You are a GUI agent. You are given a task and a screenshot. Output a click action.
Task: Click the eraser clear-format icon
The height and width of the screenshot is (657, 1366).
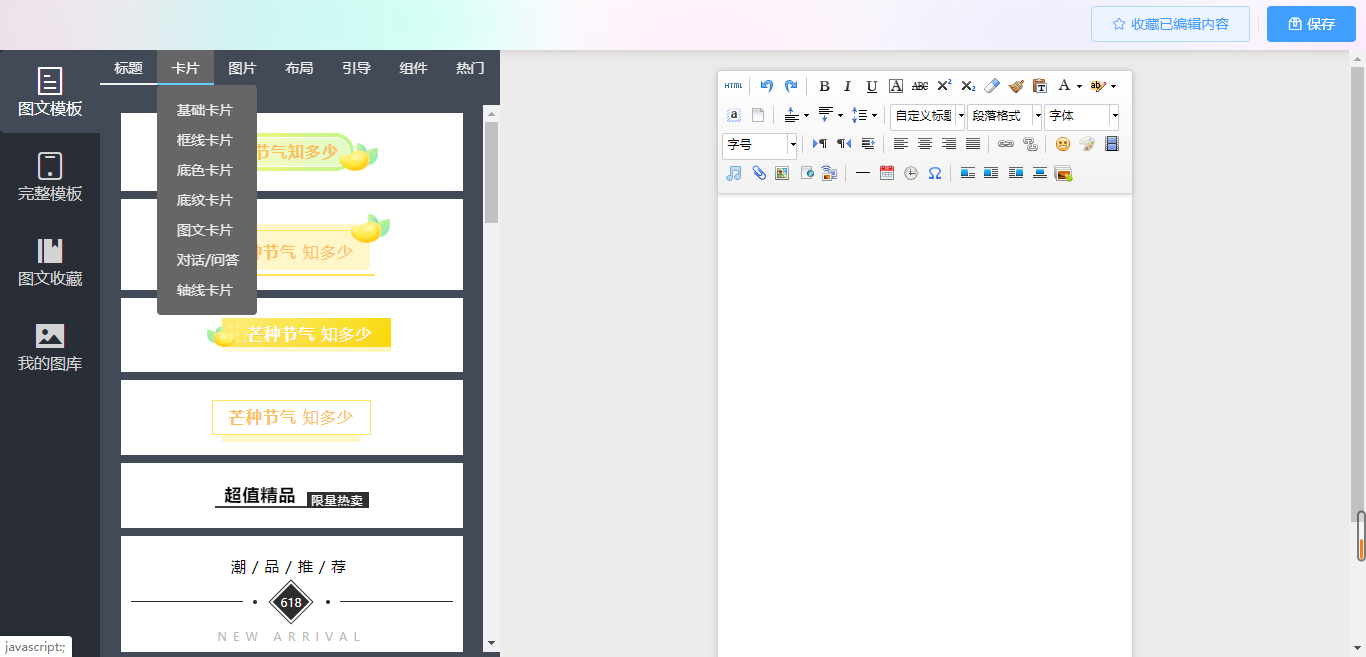tap(992, 86)
